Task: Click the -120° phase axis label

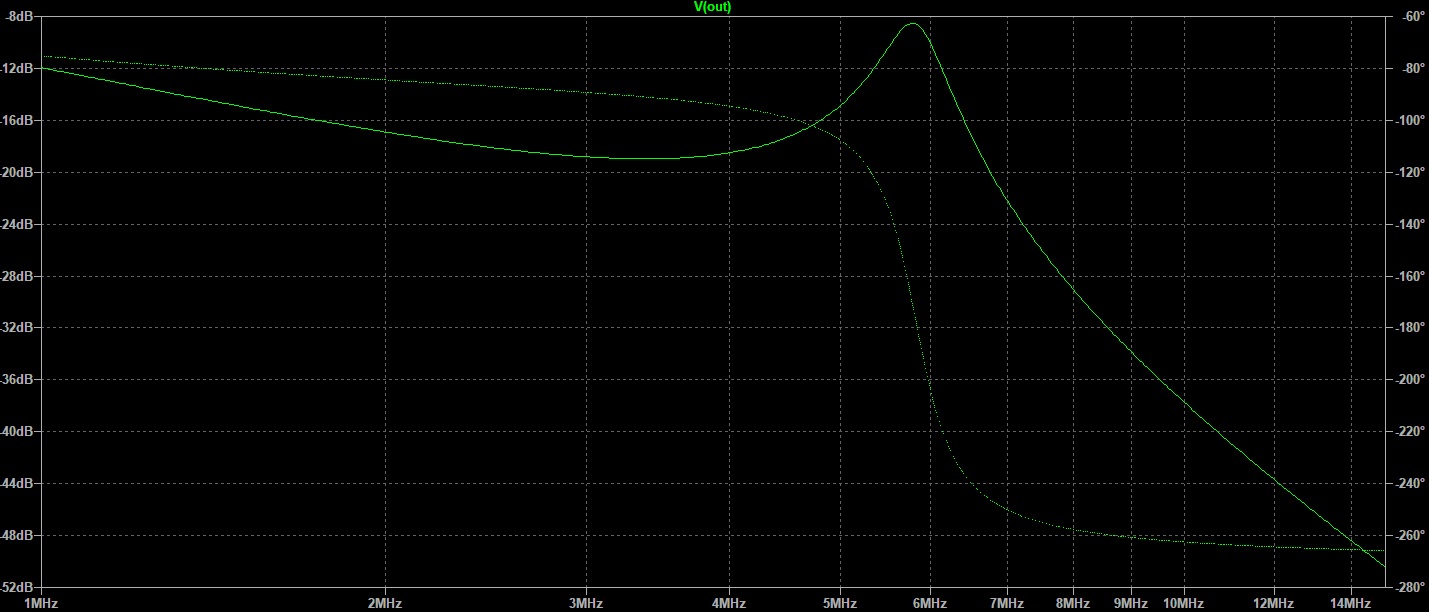Action: (1410, 173)
